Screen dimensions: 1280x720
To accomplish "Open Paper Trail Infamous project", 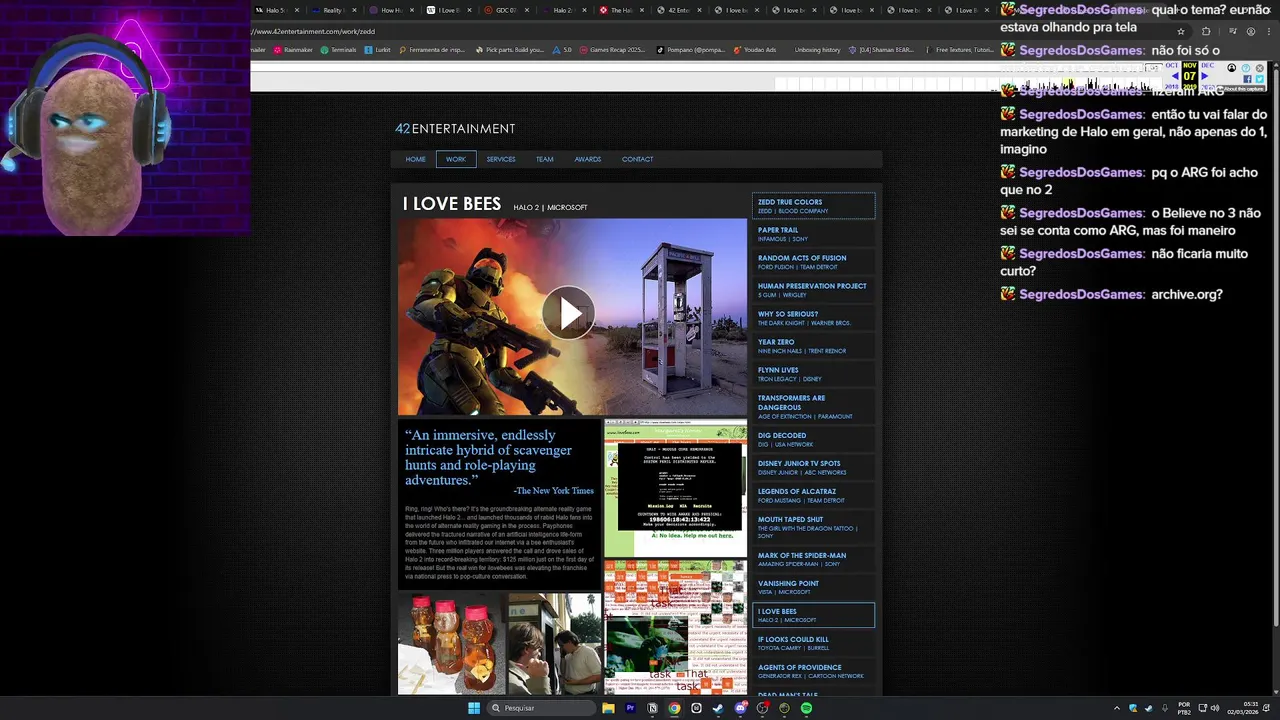I will click(x=813, y=234).
